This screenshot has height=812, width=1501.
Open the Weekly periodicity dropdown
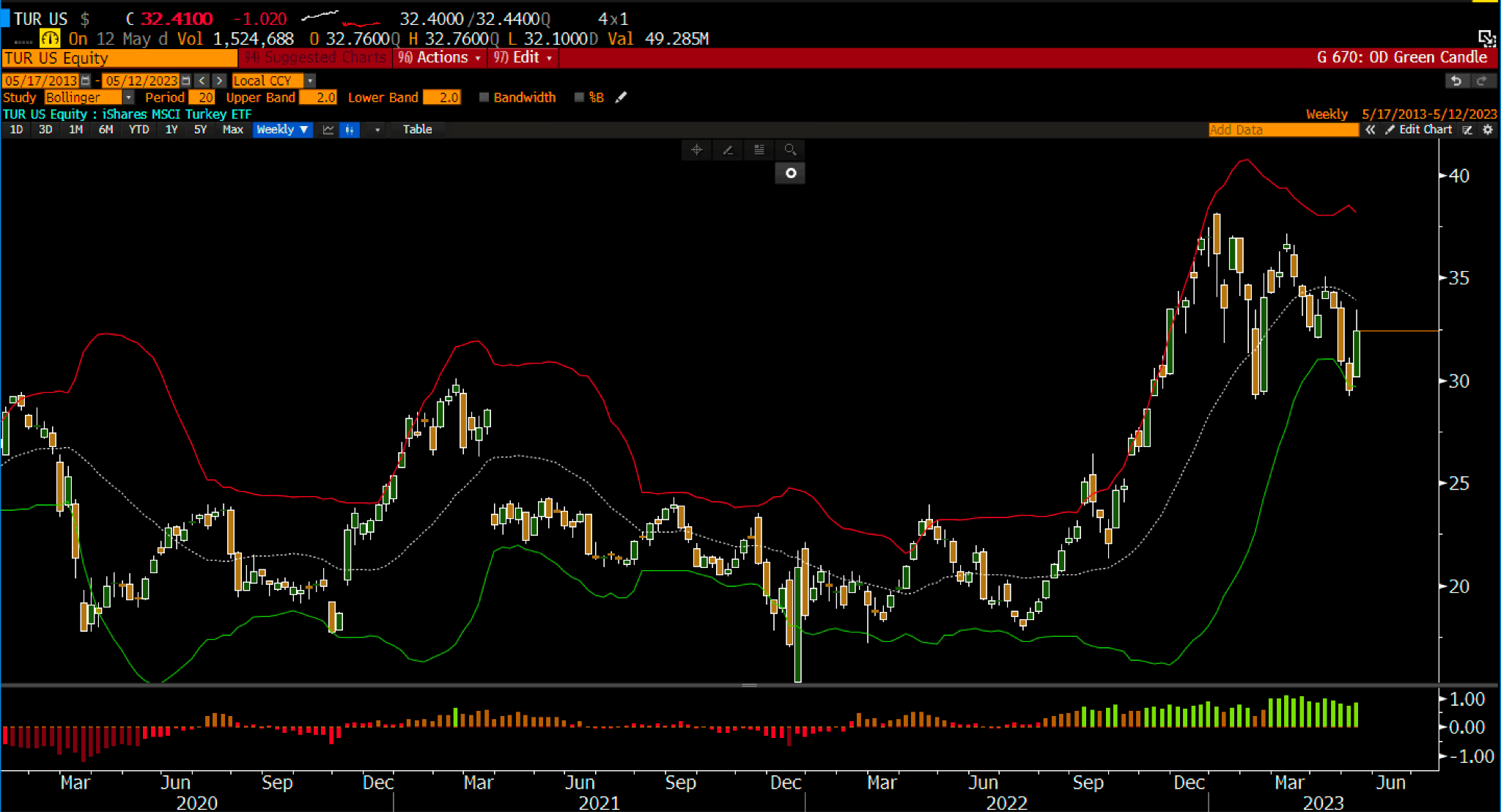tap(282, 130)
